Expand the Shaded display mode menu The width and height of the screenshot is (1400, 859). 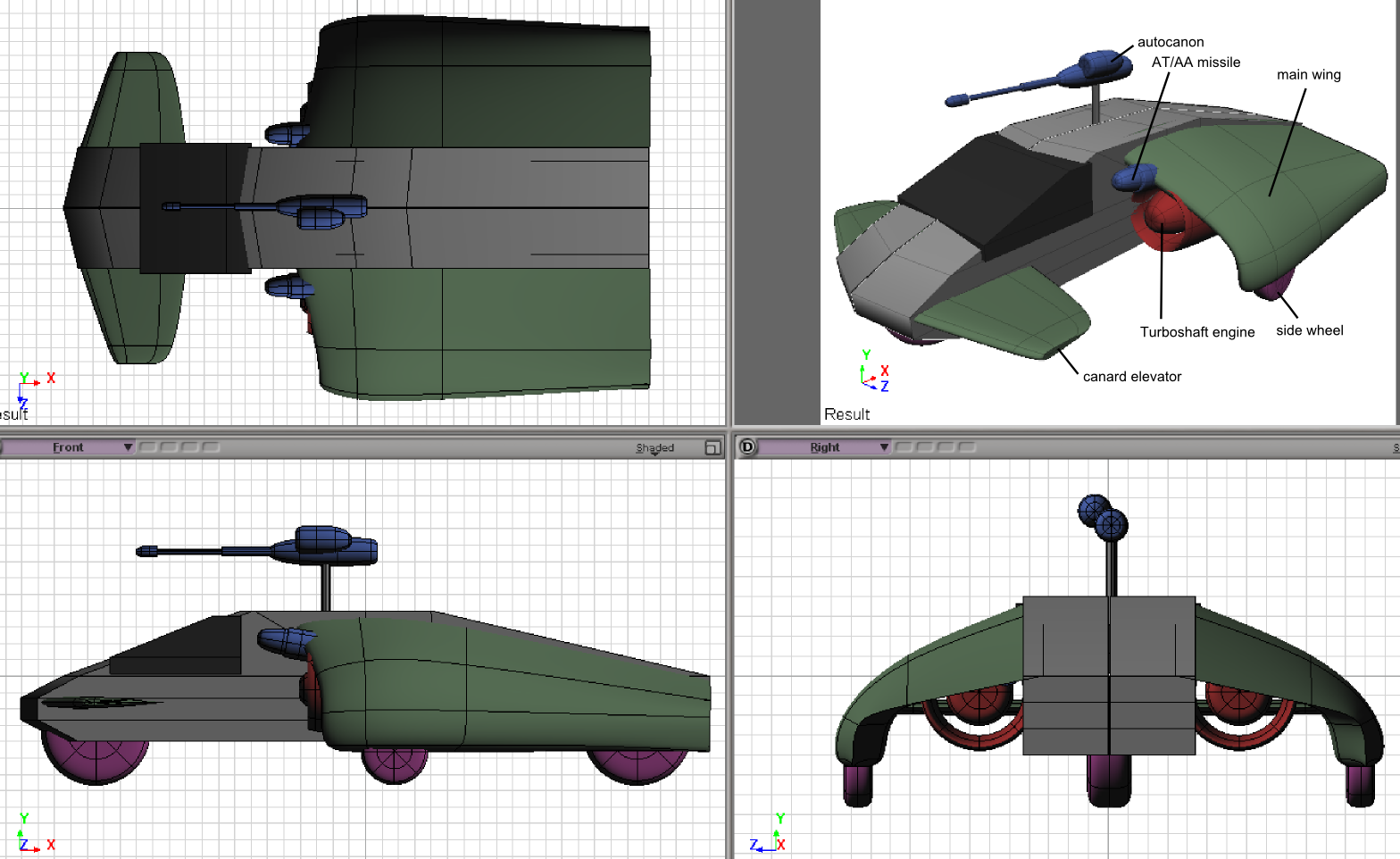coord(654,448)
